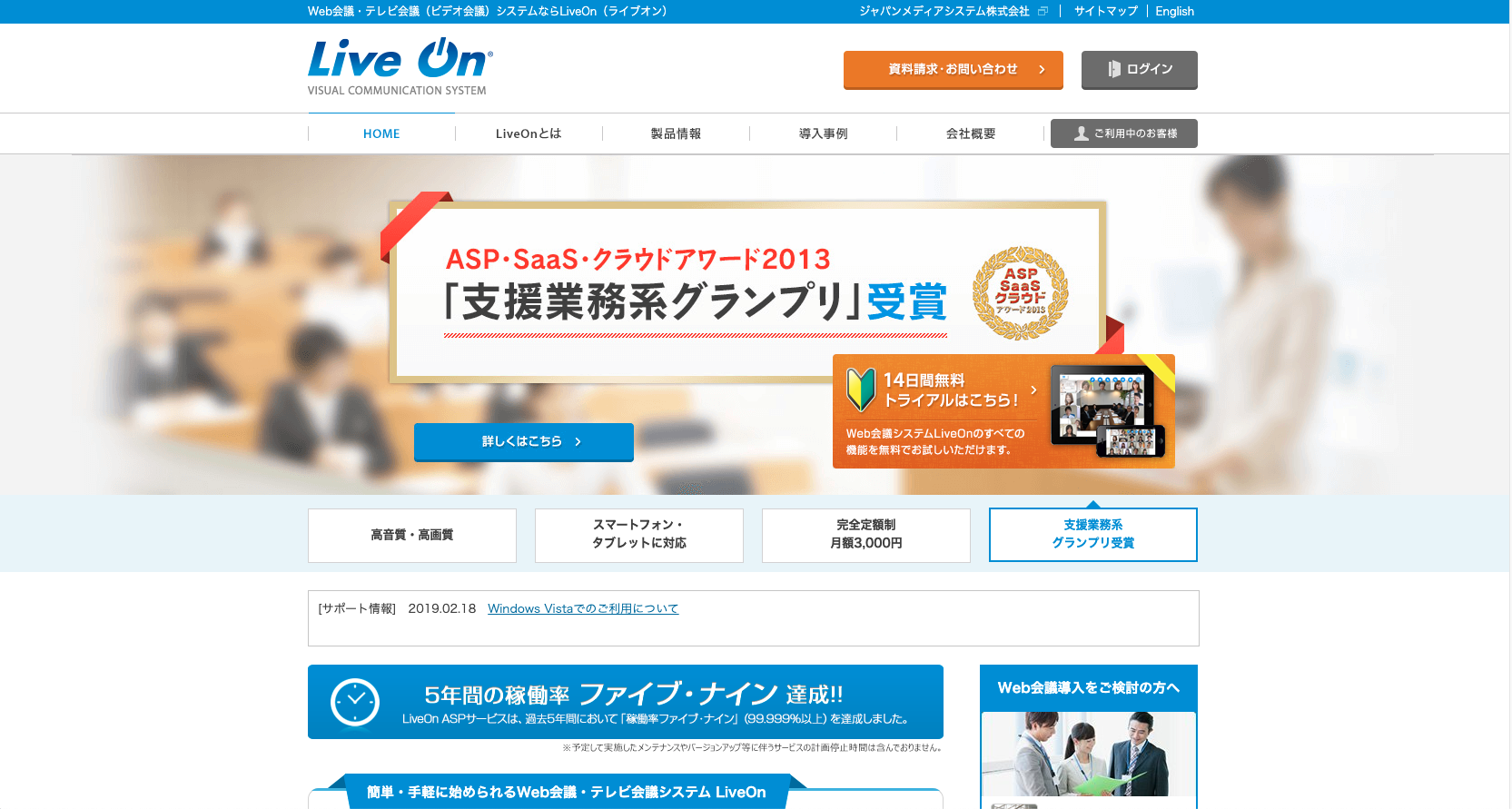
Task: Click 詳しくはこちら blue button
Action: coord(524,442)
